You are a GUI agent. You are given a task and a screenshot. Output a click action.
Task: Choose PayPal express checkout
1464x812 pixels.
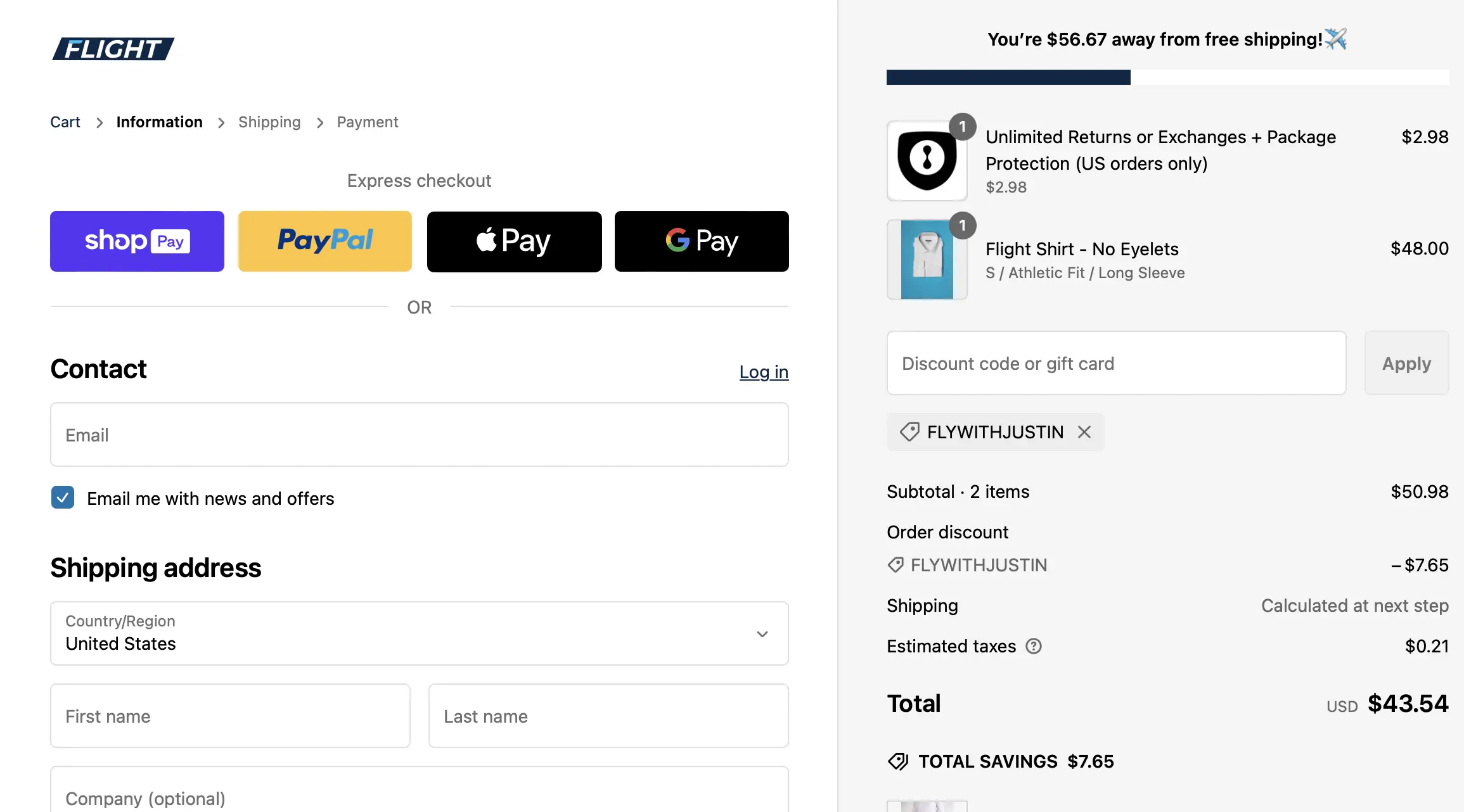coord(324,241)
